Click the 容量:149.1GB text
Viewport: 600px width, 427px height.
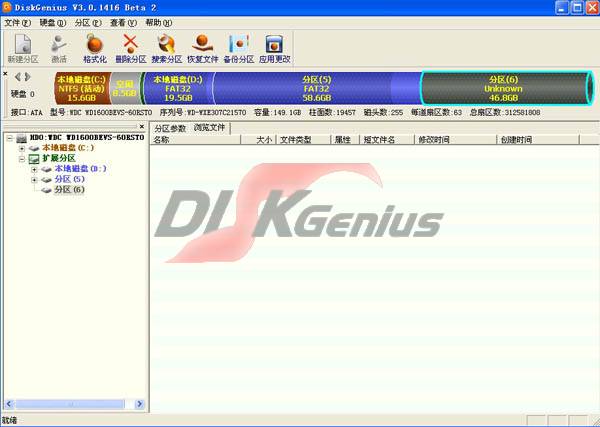click(277, 112)
